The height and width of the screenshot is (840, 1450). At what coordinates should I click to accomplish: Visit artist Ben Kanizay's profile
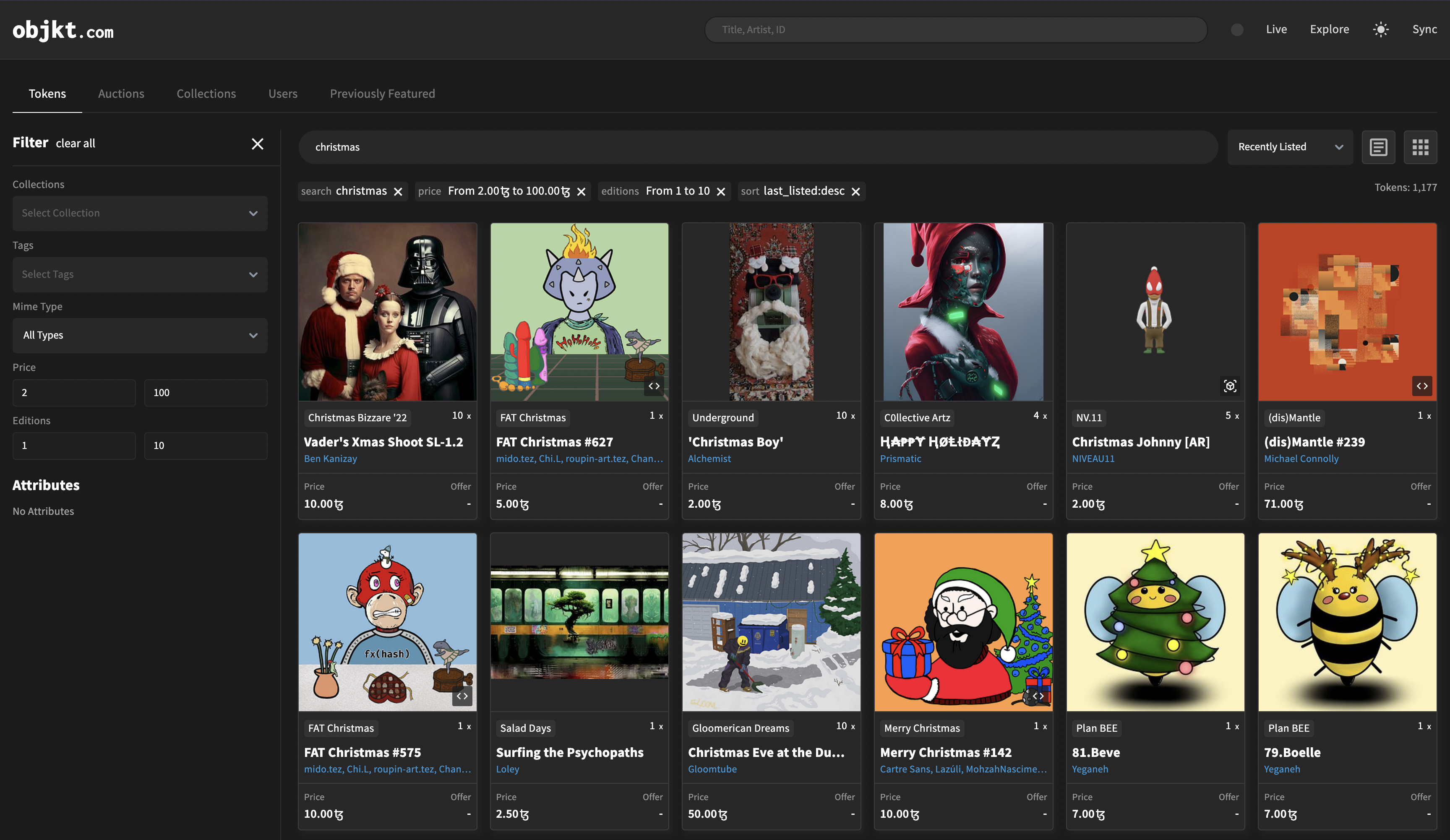(x=330, y=458)
